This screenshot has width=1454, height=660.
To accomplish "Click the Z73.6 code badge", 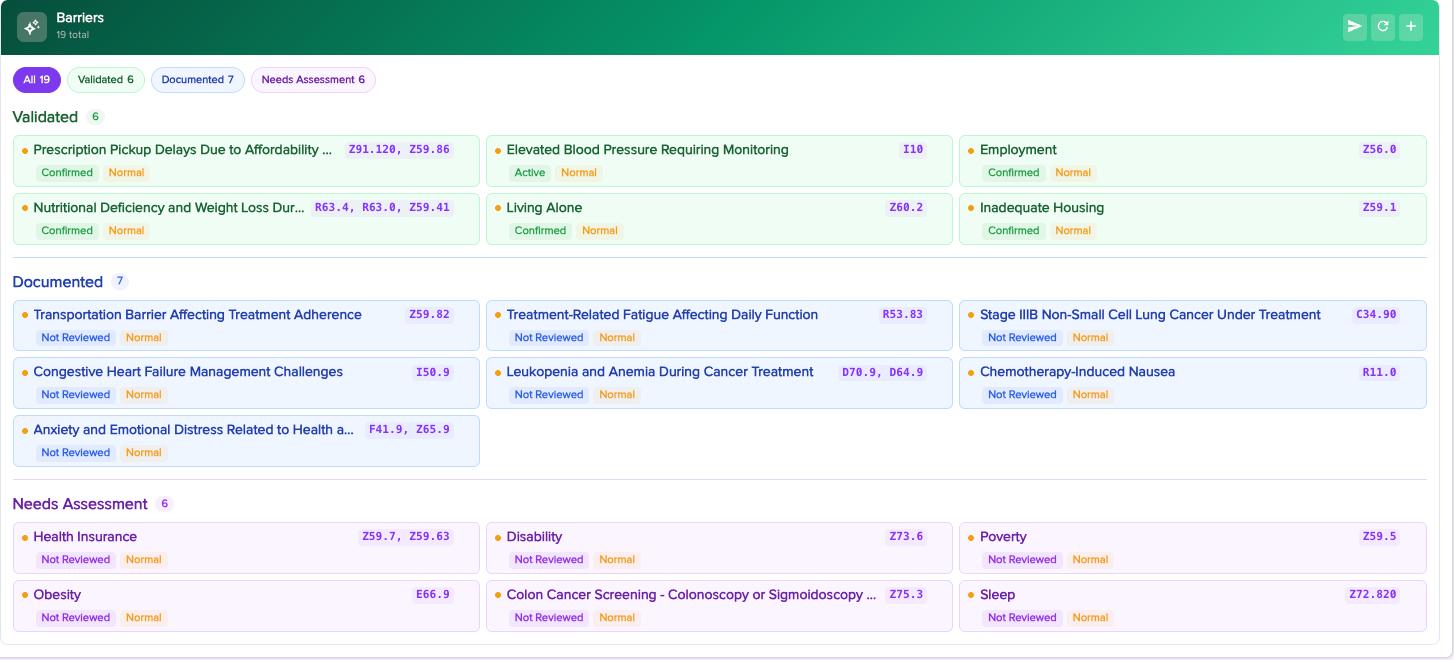I will click(x=906, y=537).
